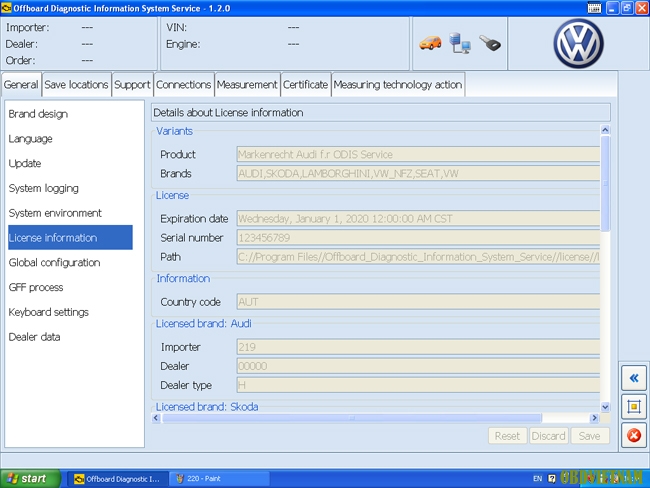This screenshot has height=488, width=650.
Task: Click the 'Details about License information' header
Action: pos(381,113)
